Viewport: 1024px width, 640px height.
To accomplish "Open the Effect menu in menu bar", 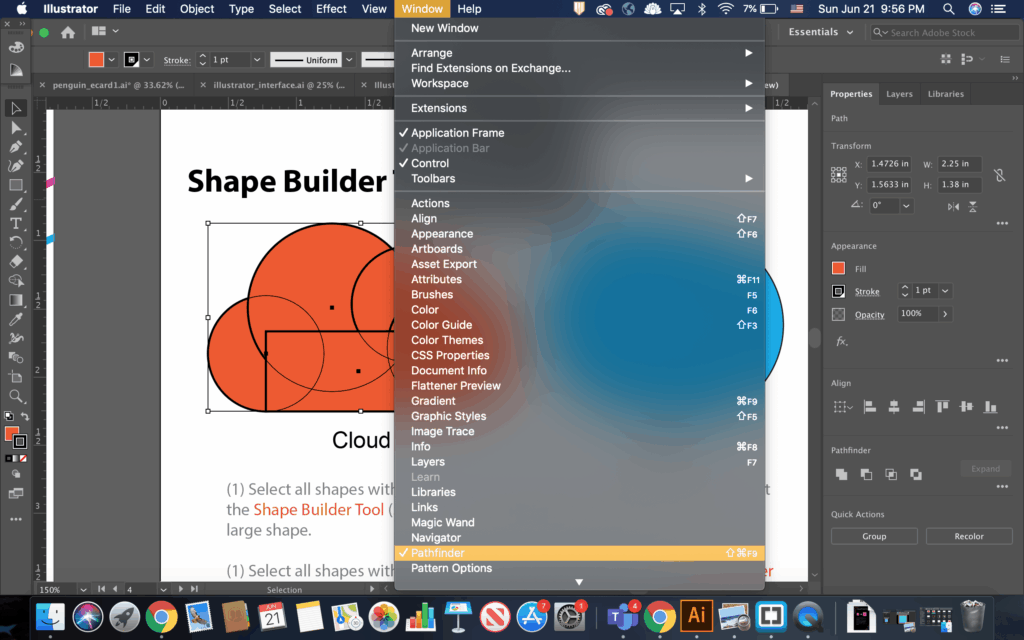I will click(331, 8).
